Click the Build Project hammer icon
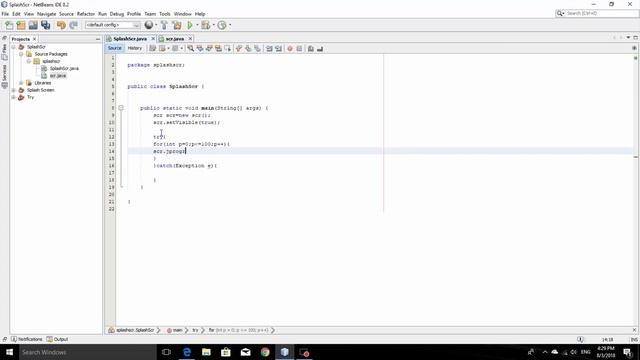The width and height of the screenshot is (640, 360). click(x=164, y=25)
